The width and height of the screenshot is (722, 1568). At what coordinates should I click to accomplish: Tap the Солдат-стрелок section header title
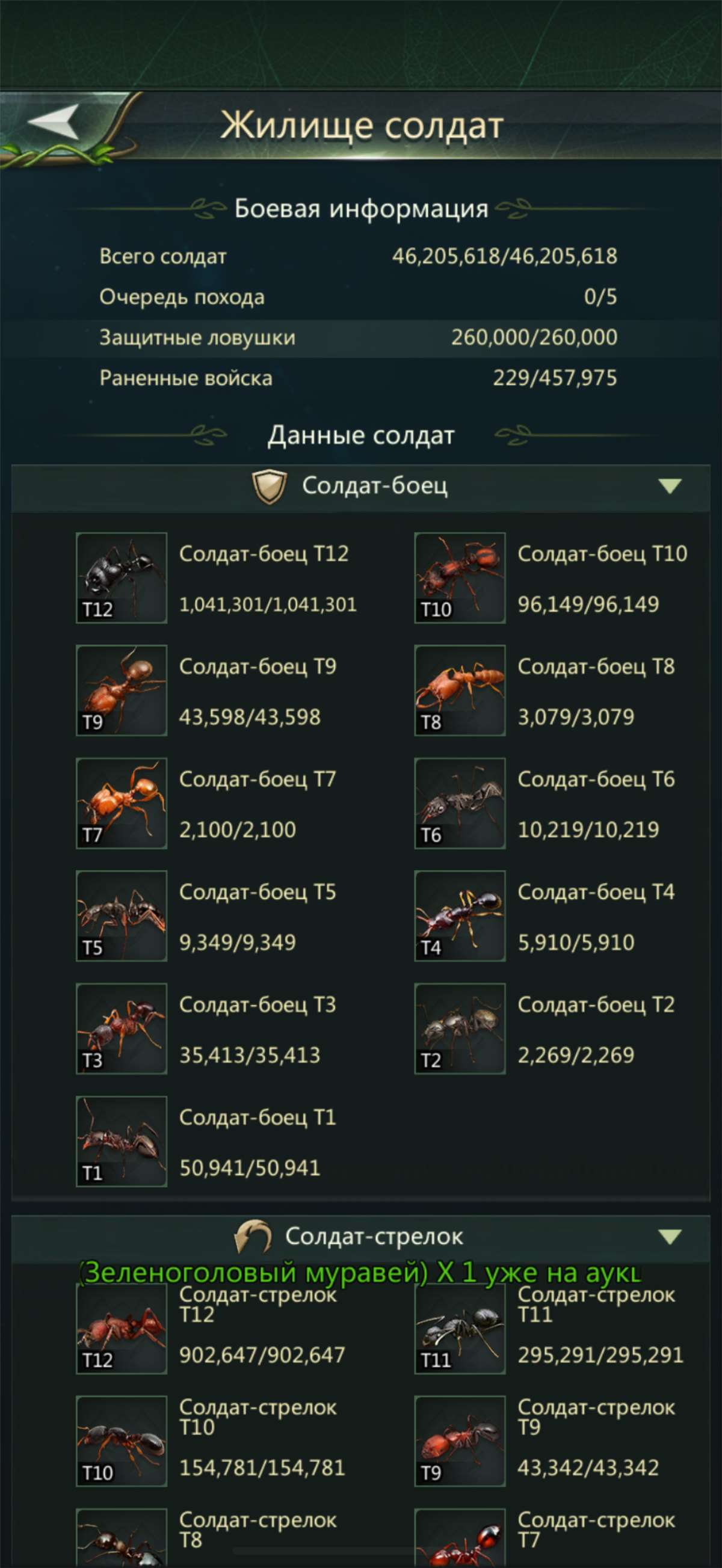pos(374,1237)
